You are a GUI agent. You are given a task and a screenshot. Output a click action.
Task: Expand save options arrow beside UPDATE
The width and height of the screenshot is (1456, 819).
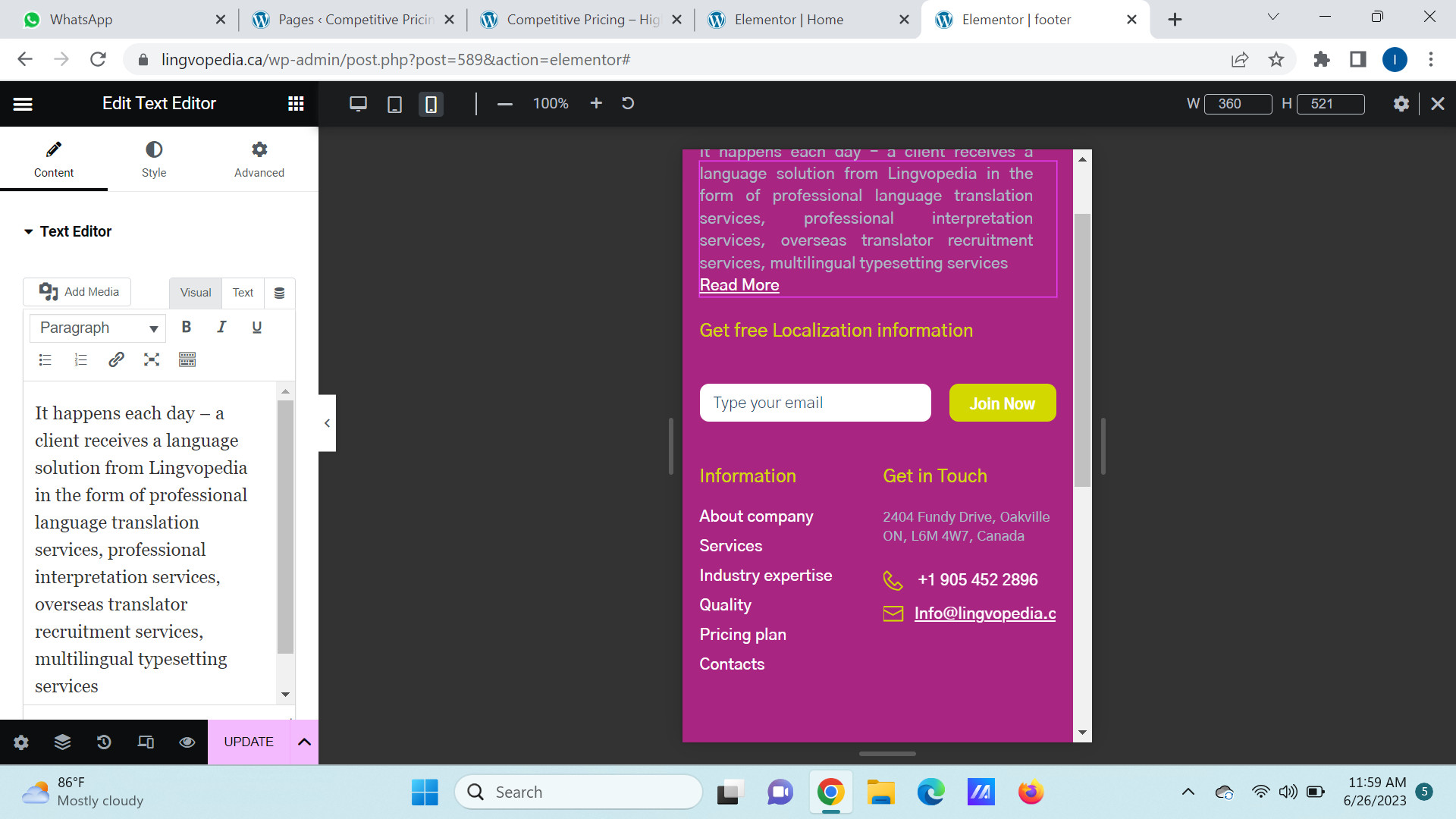(x=304, y=742)
